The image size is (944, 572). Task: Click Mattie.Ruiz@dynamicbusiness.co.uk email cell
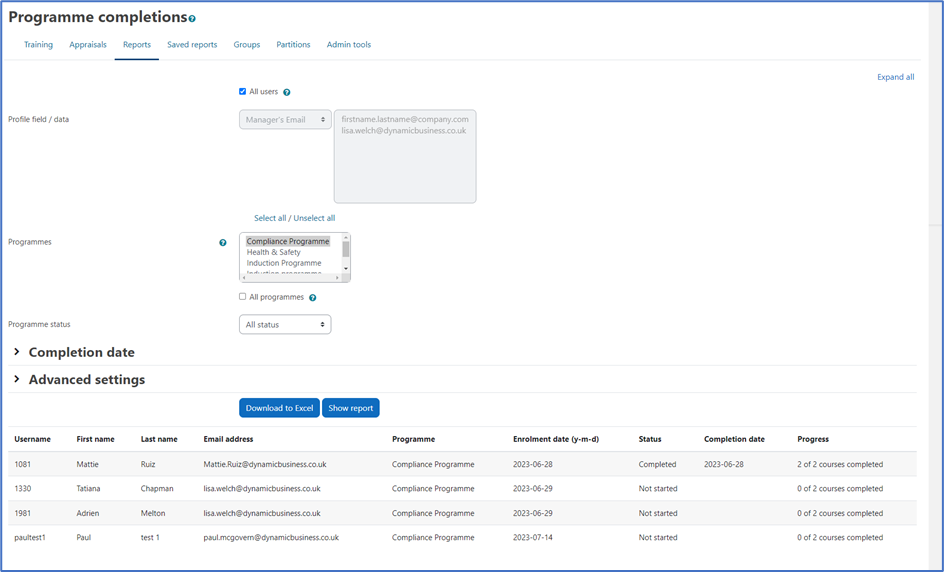[x=265, y=465]
